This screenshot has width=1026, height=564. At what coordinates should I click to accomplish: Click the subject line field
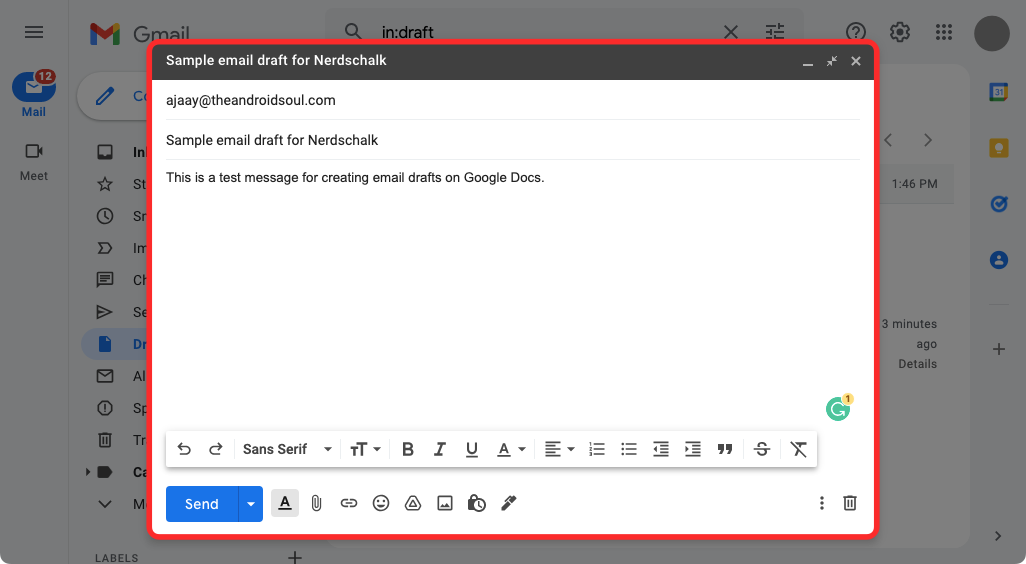513,140
